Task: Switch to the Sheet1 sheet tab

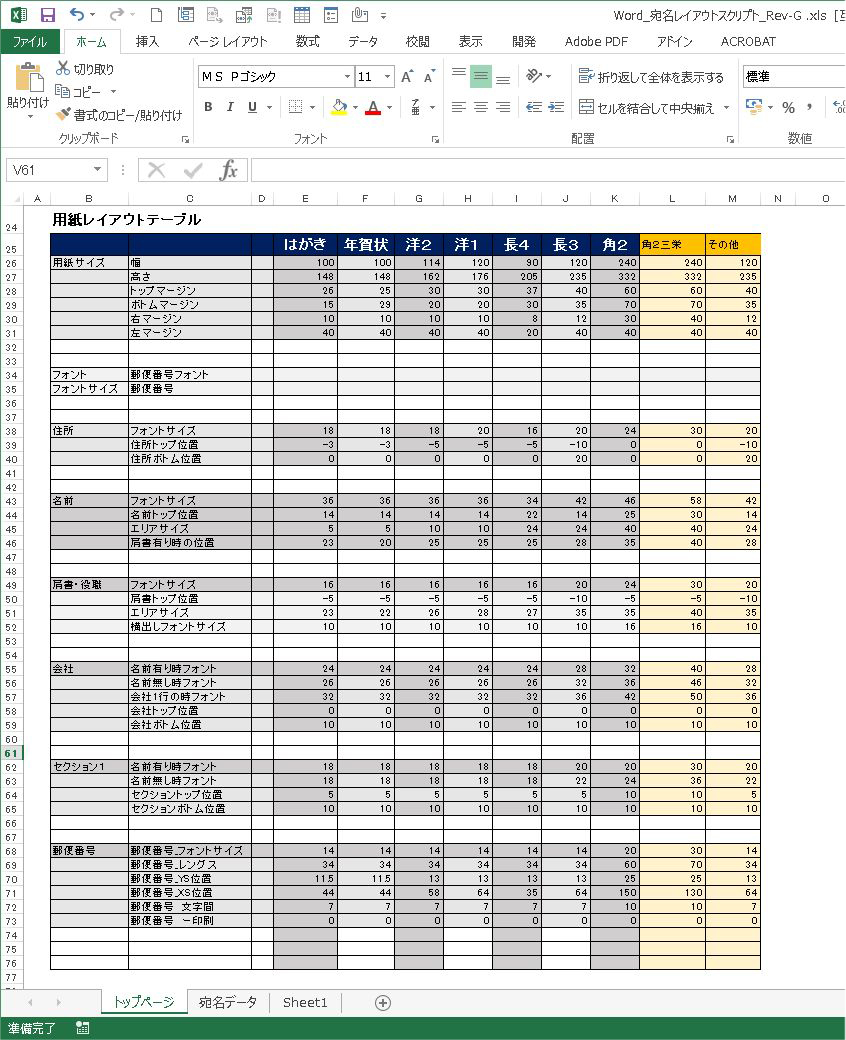Action: (305, 1002)
